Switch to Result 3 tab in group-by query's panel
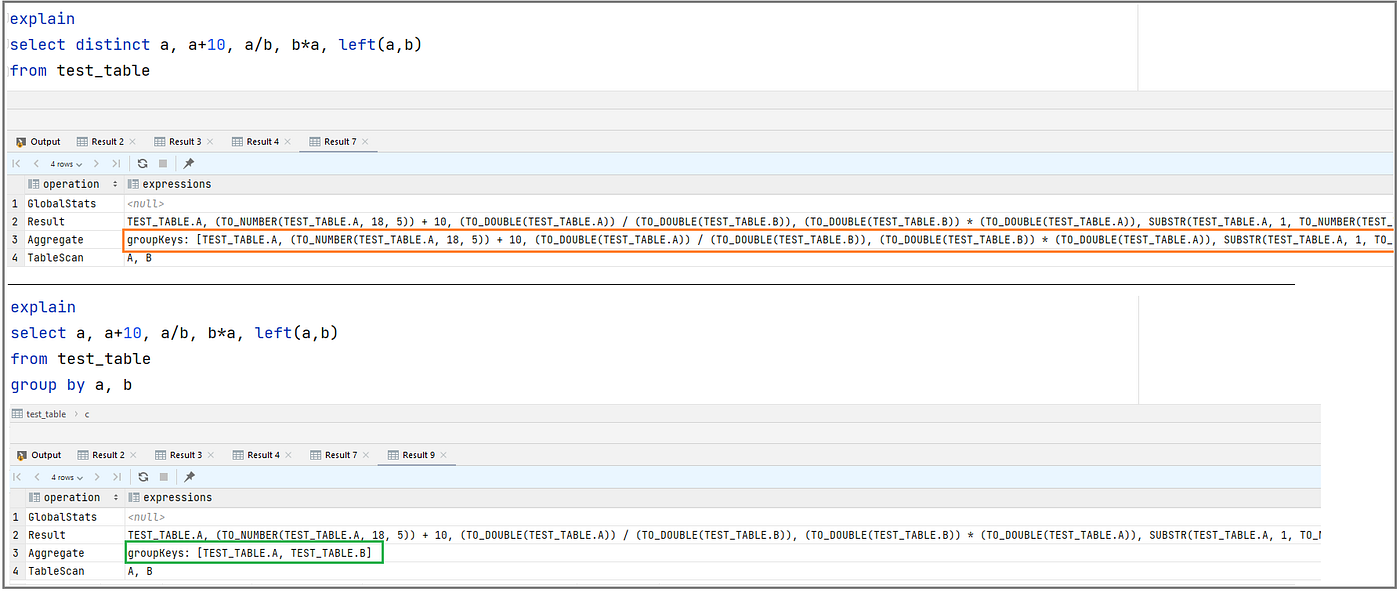 pos(179,455)
